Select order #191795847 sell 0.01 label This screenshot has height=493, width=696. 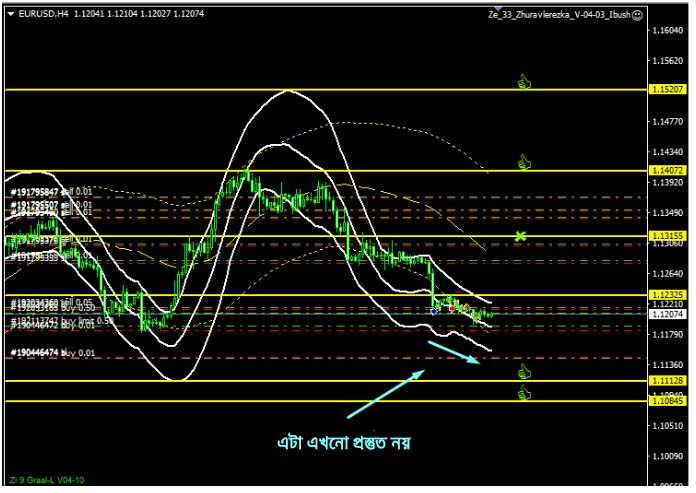[51, 191]
